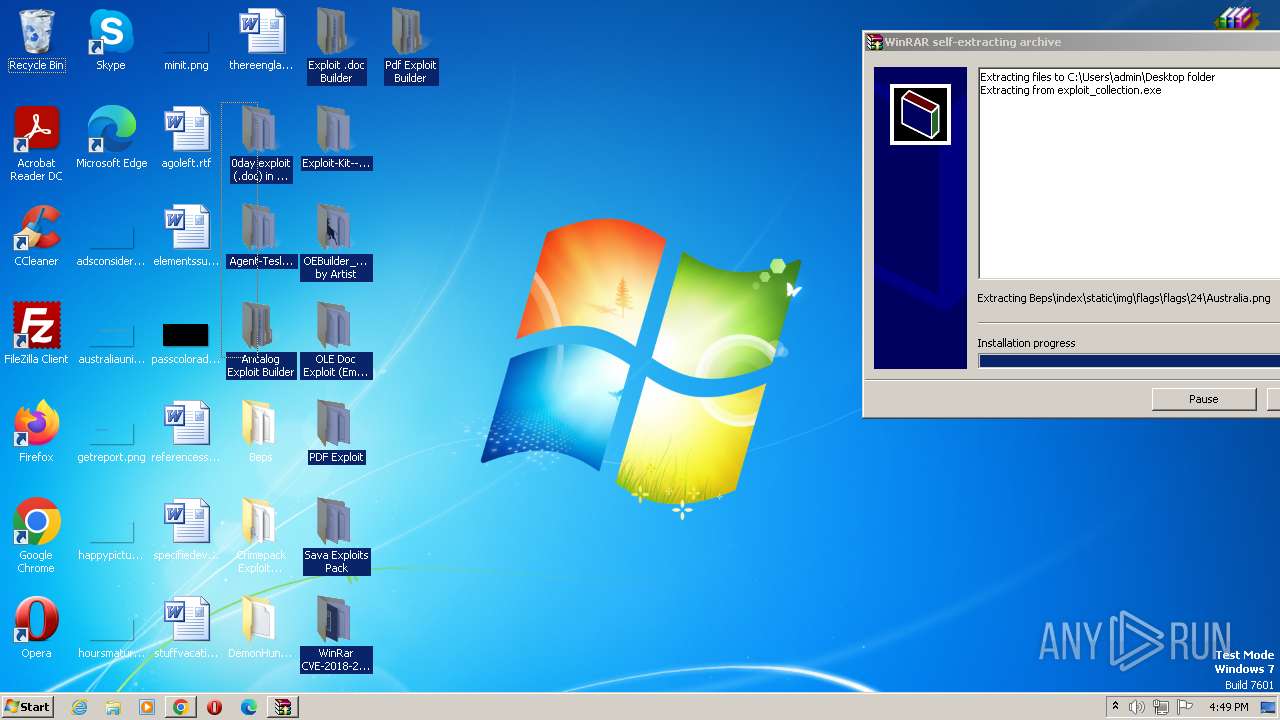Select the thereengla Word document
Viewport: 1280px width, 720px height.
[261, 40]
